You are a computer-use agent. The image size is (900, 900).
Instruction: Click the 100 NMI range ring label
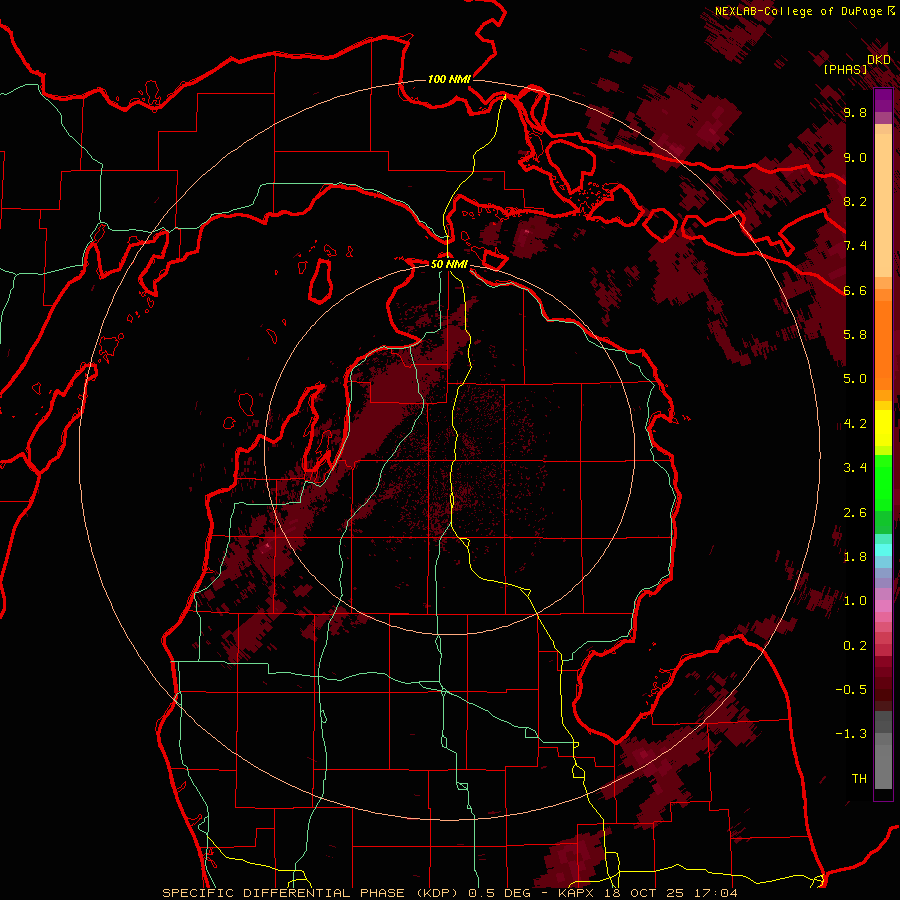[449, 79]
